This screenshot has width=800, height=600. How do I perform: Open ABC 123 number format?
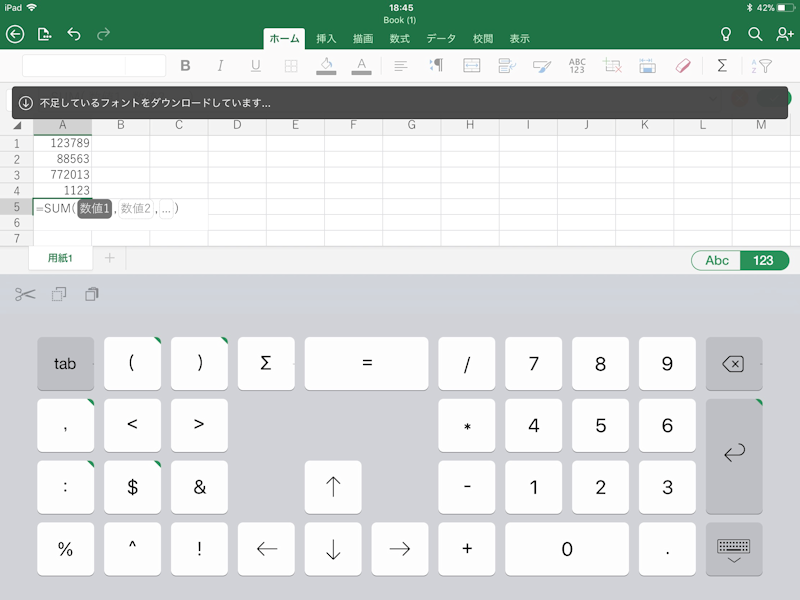point(577,65)
